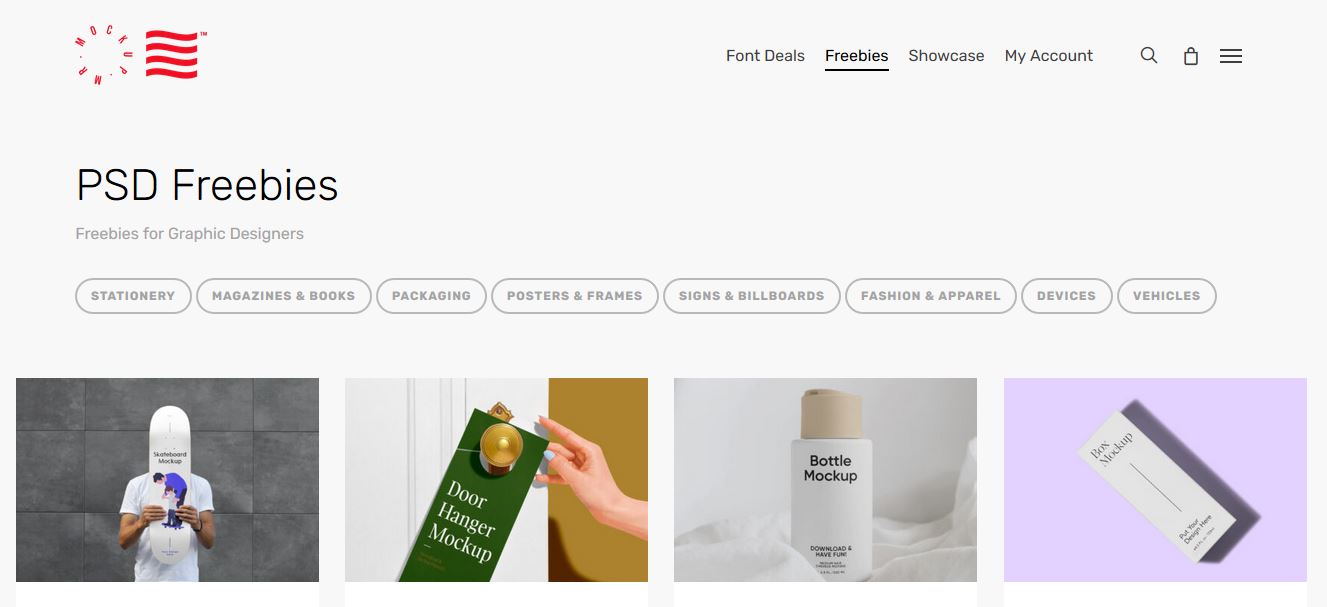Filter by Fashion & Apparel category
1327x607 pixels.
pos(931,296)
